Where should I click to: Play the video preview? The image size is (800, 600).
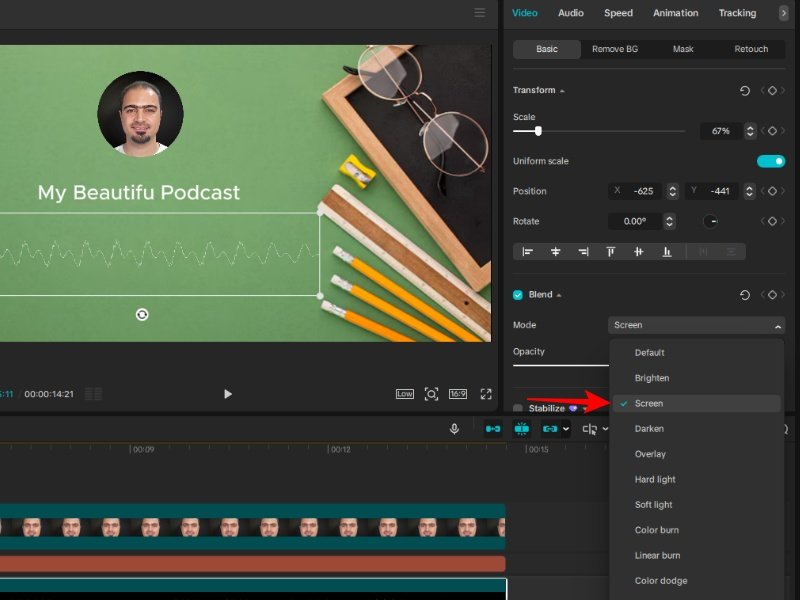tap(227, 394)
